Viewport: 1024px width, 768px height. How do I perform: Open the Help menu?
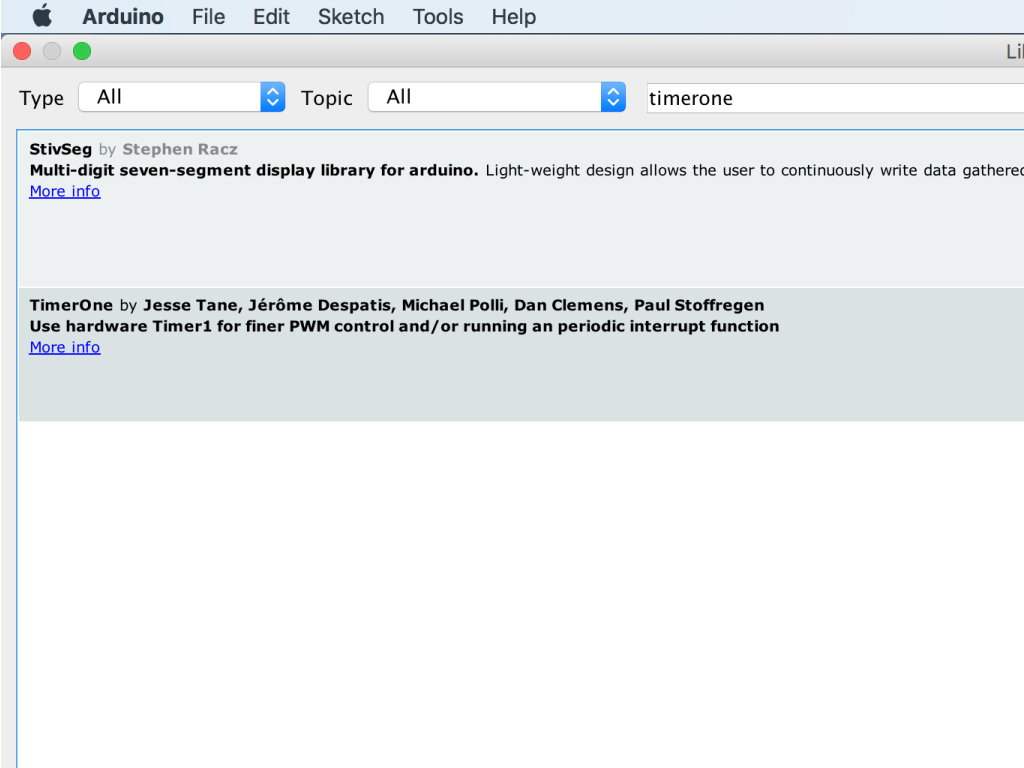coord(514,16)
